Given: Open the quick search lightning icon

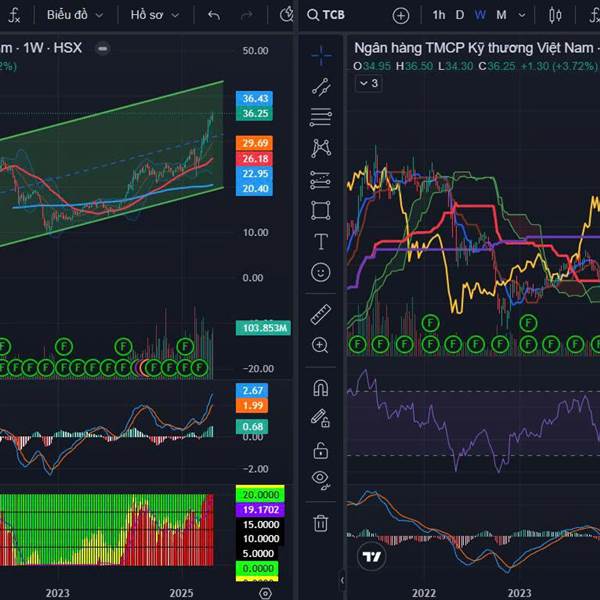Looking at the screenshot, I should pos(287,15).
